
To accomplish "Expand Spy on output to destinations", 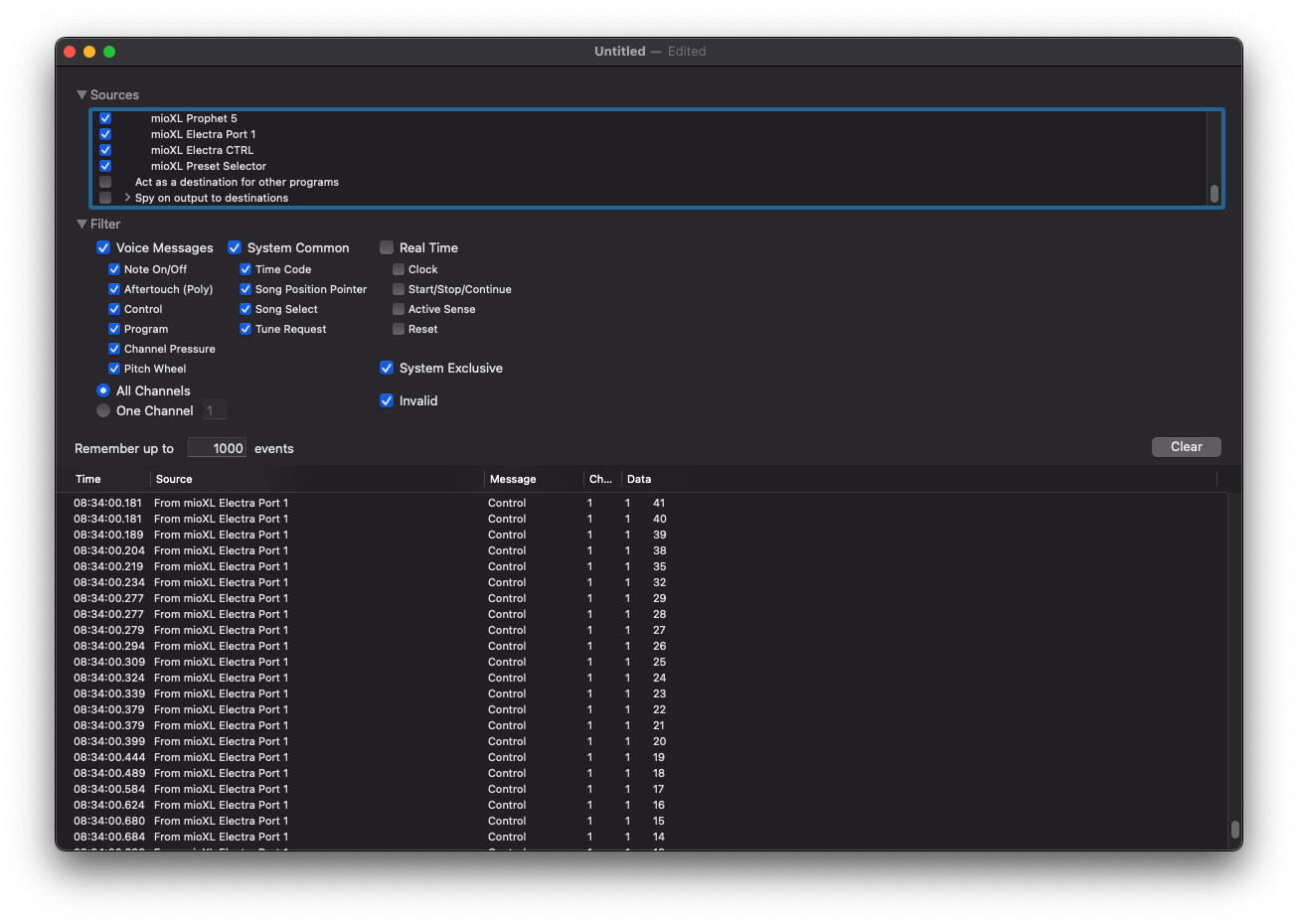I will pos(127,198).
